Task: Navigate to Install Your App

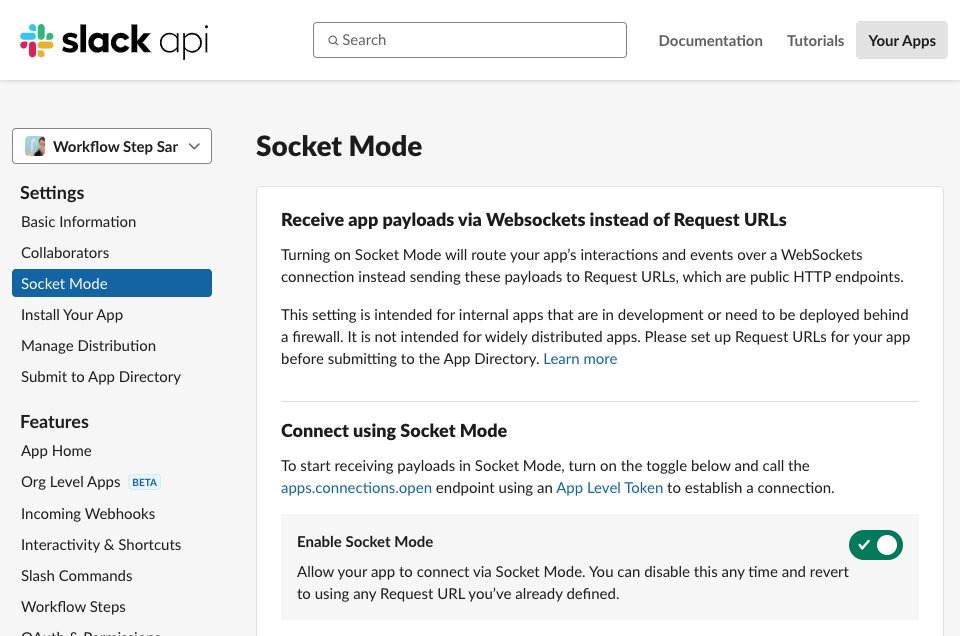Action: coord(72,315)
